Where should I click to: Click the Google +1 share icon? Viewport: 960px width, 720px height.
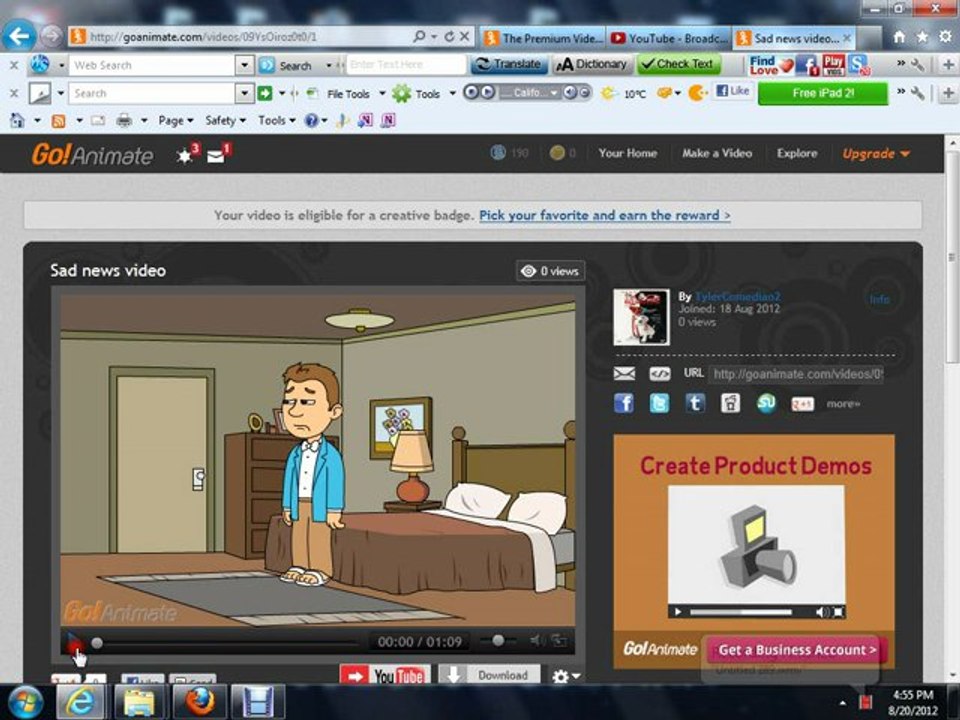coord(802,404)
